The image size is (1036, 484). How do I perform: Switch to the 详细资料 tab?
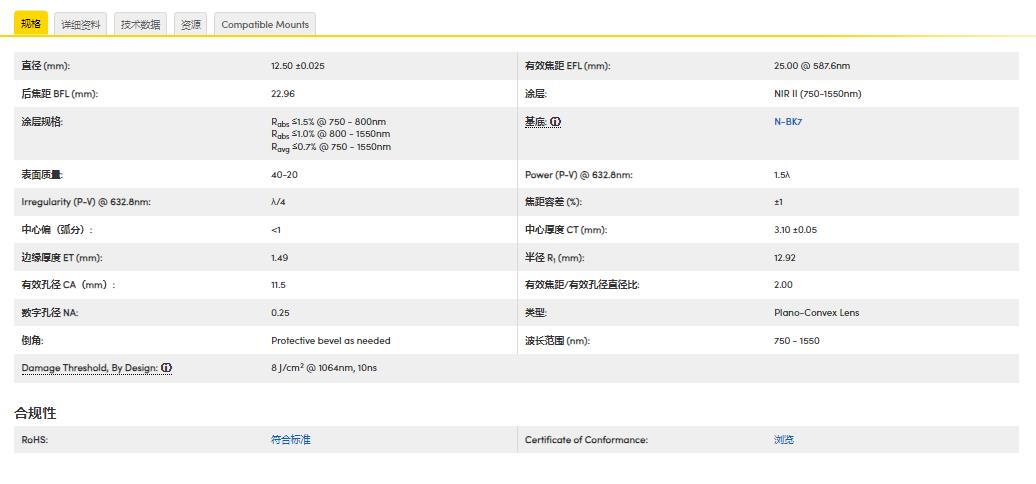tap(81, 24)
